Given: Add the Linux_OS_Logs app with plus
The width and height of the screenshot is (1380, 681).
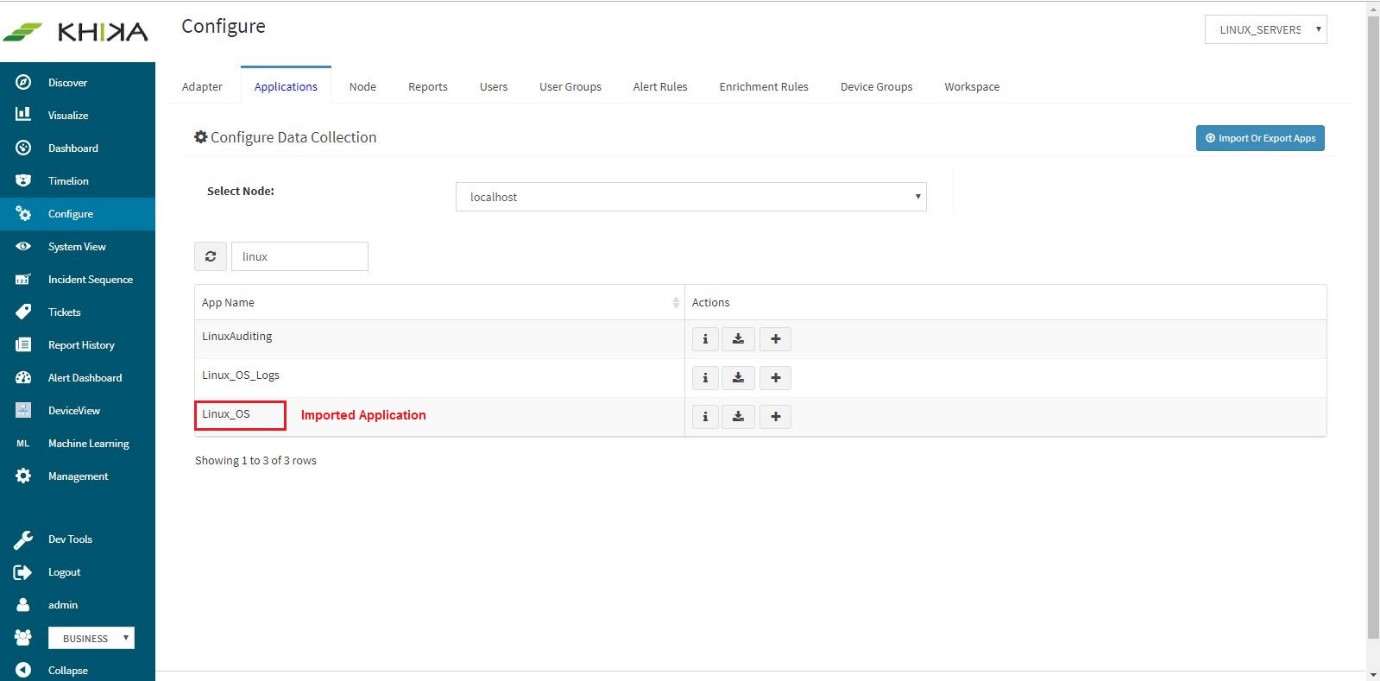Looking at the screenshot, I should tap(775, 378).
